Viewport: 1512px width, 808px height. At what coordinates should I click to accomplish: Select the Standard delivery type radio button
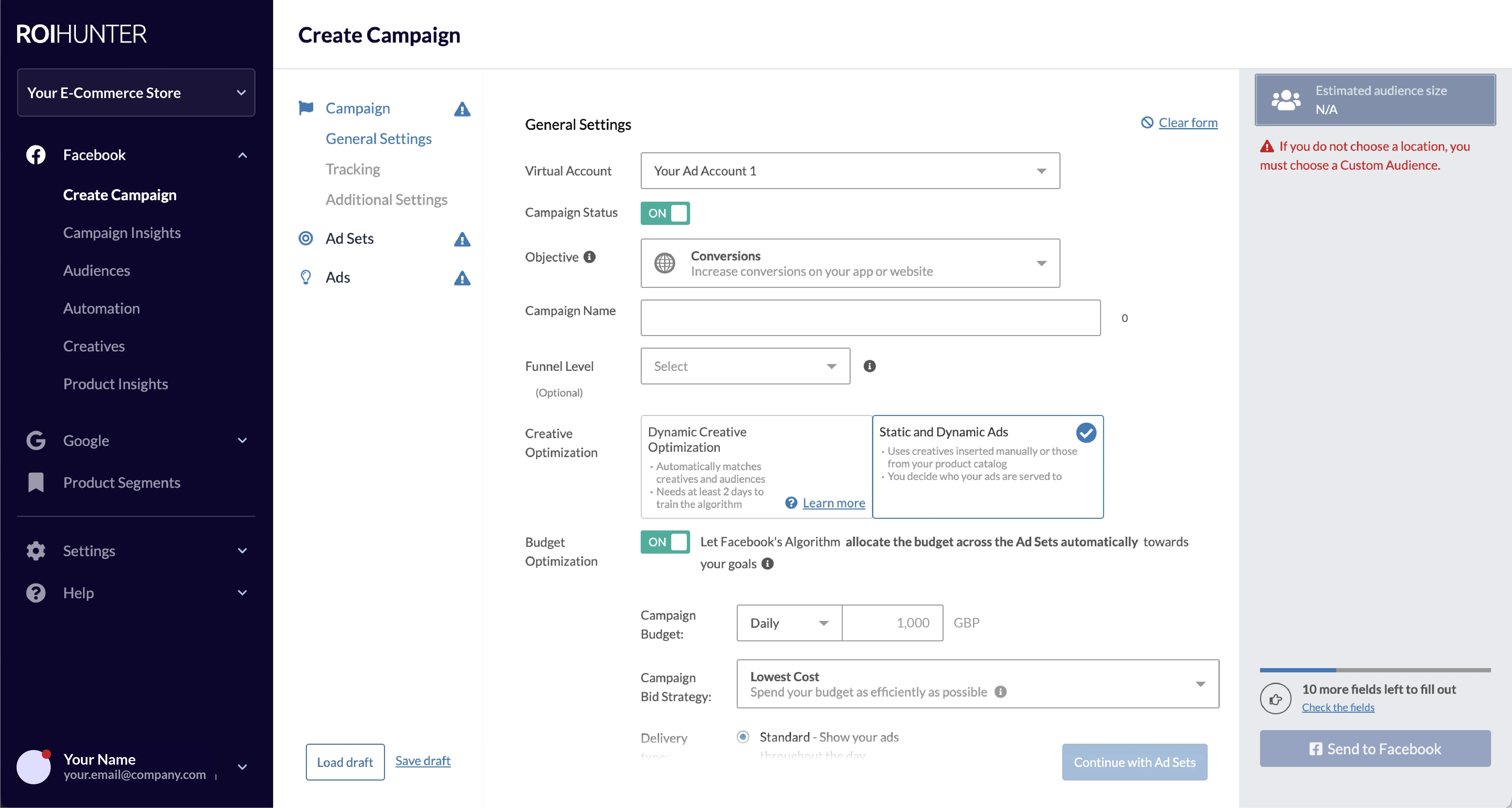pos(743,736)
